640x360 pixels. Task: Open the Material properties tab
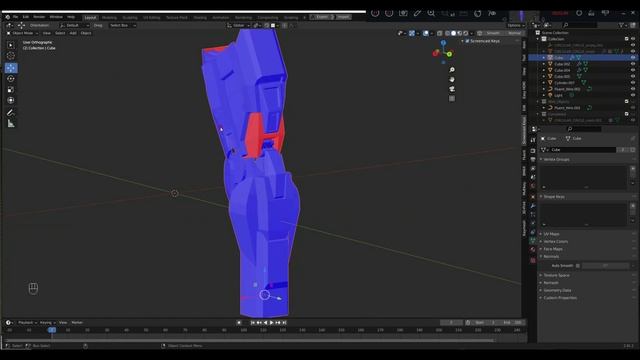pyautogui.click(x=533, y=249)
